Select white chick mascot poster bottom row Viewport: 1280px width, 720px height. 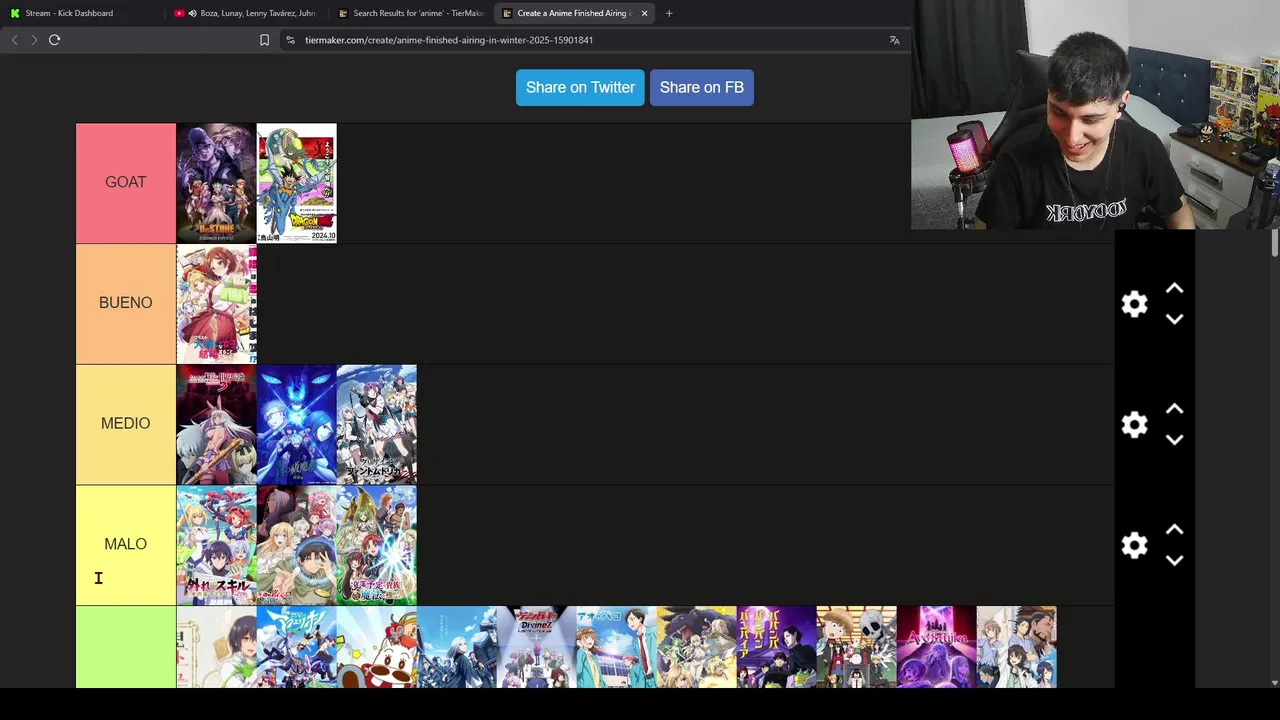376,647
